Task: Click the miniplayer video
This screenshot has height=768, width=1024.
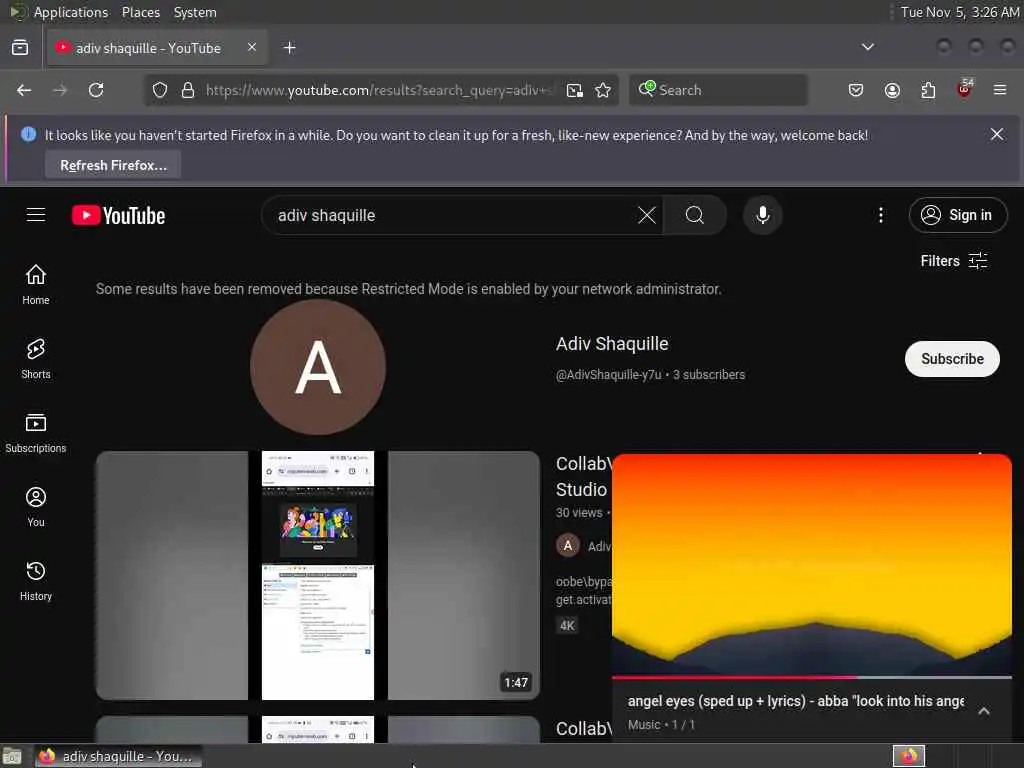Action: [x=811, y=565]
